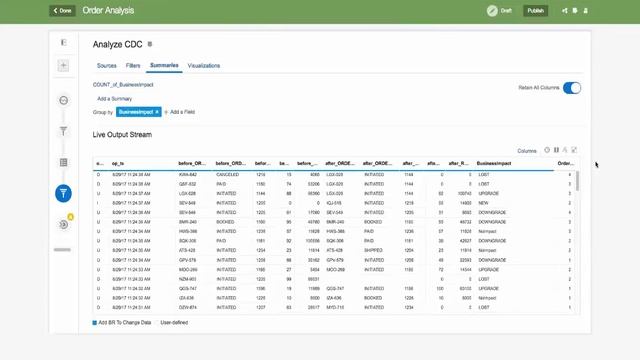Click the Draft pencil status icon
Viewport: 640px width, 360px height.
[x=492, y=11]
